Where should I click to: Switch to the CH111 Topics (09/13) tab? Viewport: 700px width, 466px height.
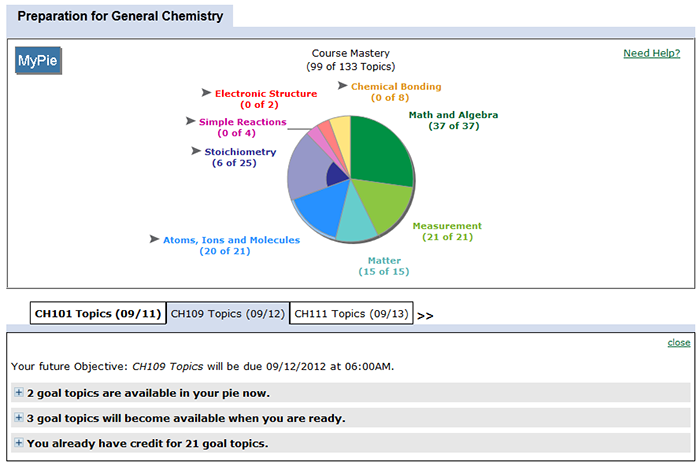click(x=351, y=314)
